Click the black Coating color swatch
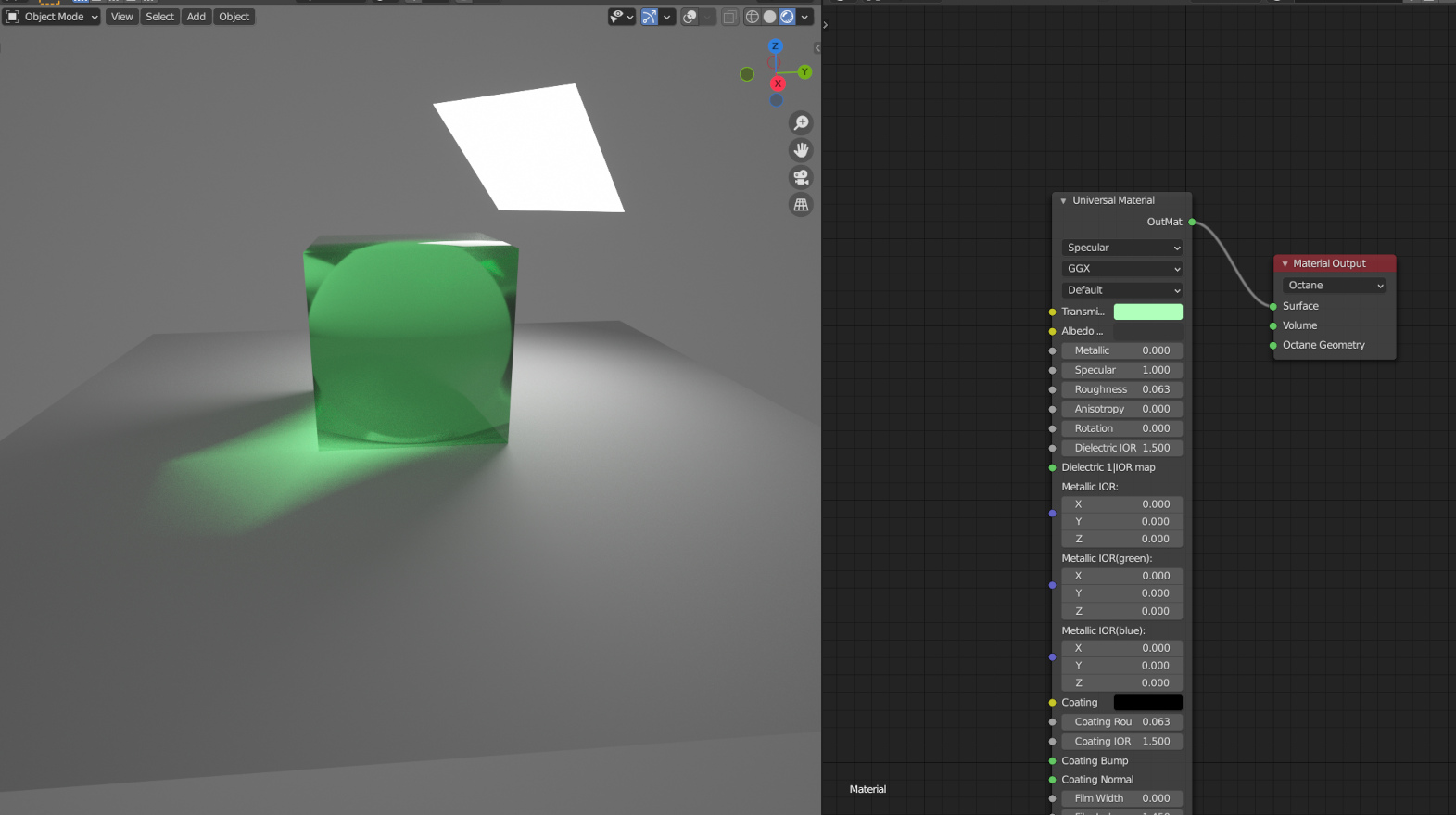The width and height of the screenshot is (1456, 815). 1147,703
